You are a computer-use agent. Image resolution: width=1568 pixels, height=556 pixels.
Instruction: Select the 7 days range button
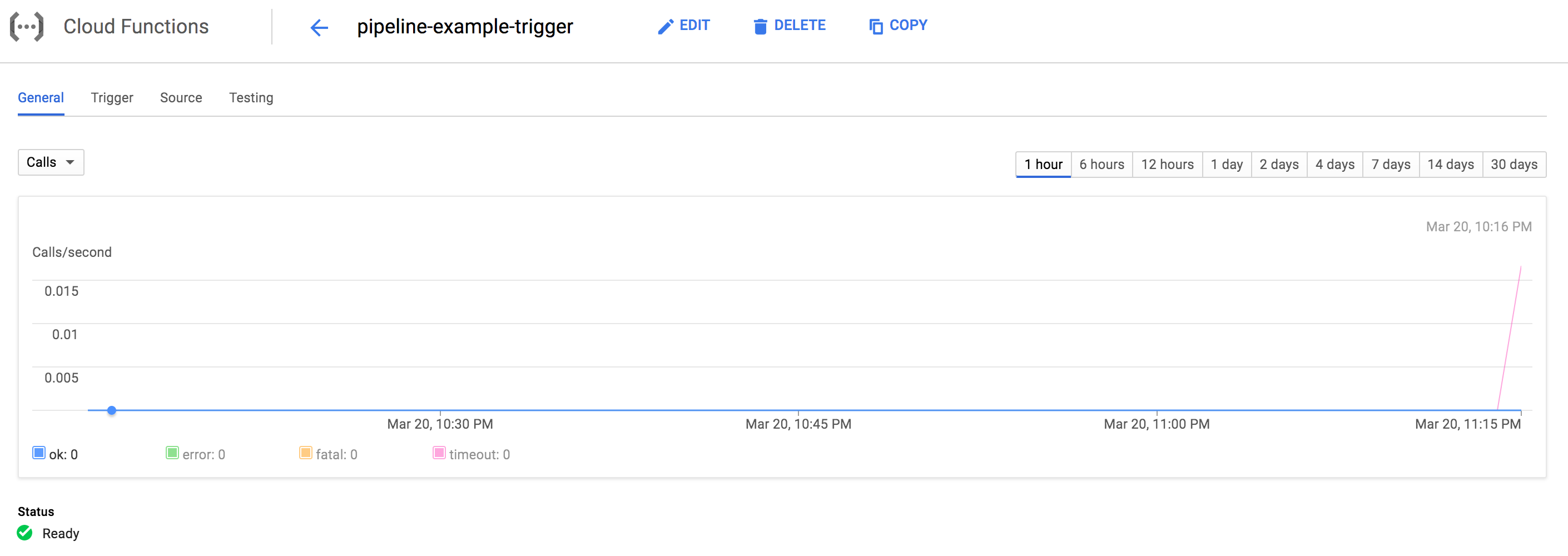pos(1391,165)
